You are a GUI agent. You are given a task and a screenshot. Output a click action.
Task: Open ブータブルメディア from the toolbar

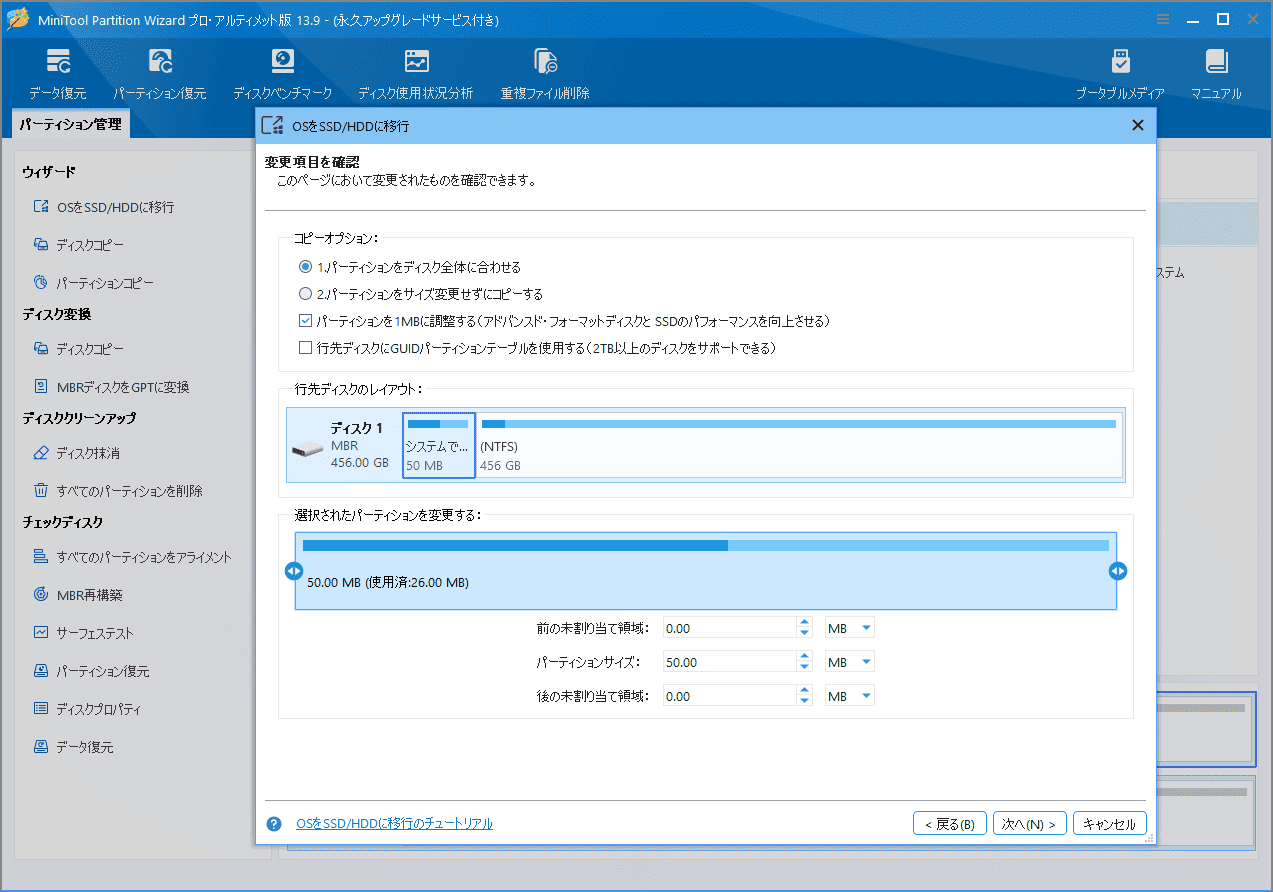coord(1120,74)
